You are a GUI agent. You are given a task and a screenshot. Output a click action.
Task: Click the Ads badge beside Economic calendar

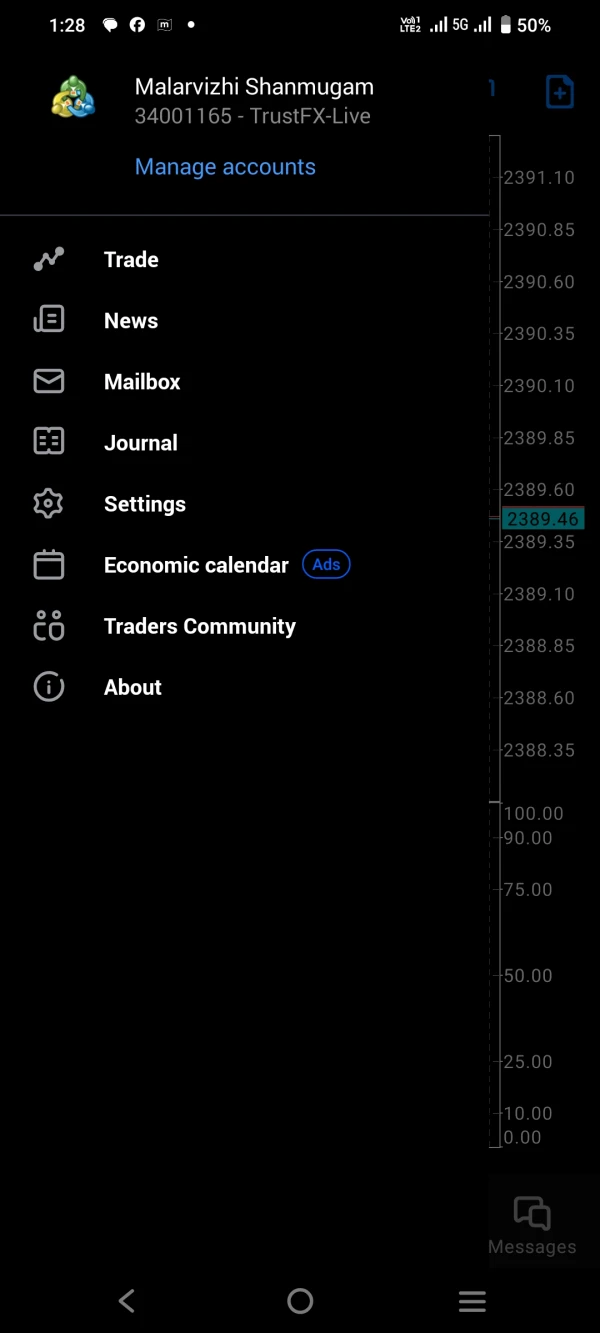click(x=326, y=565)
